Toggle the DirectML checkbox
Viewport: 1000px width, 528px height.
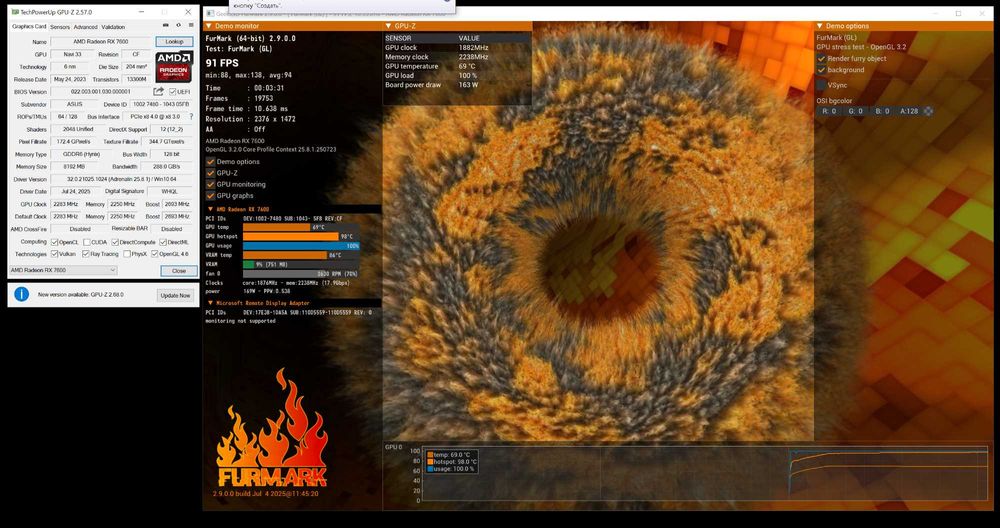tap(163, 242)
